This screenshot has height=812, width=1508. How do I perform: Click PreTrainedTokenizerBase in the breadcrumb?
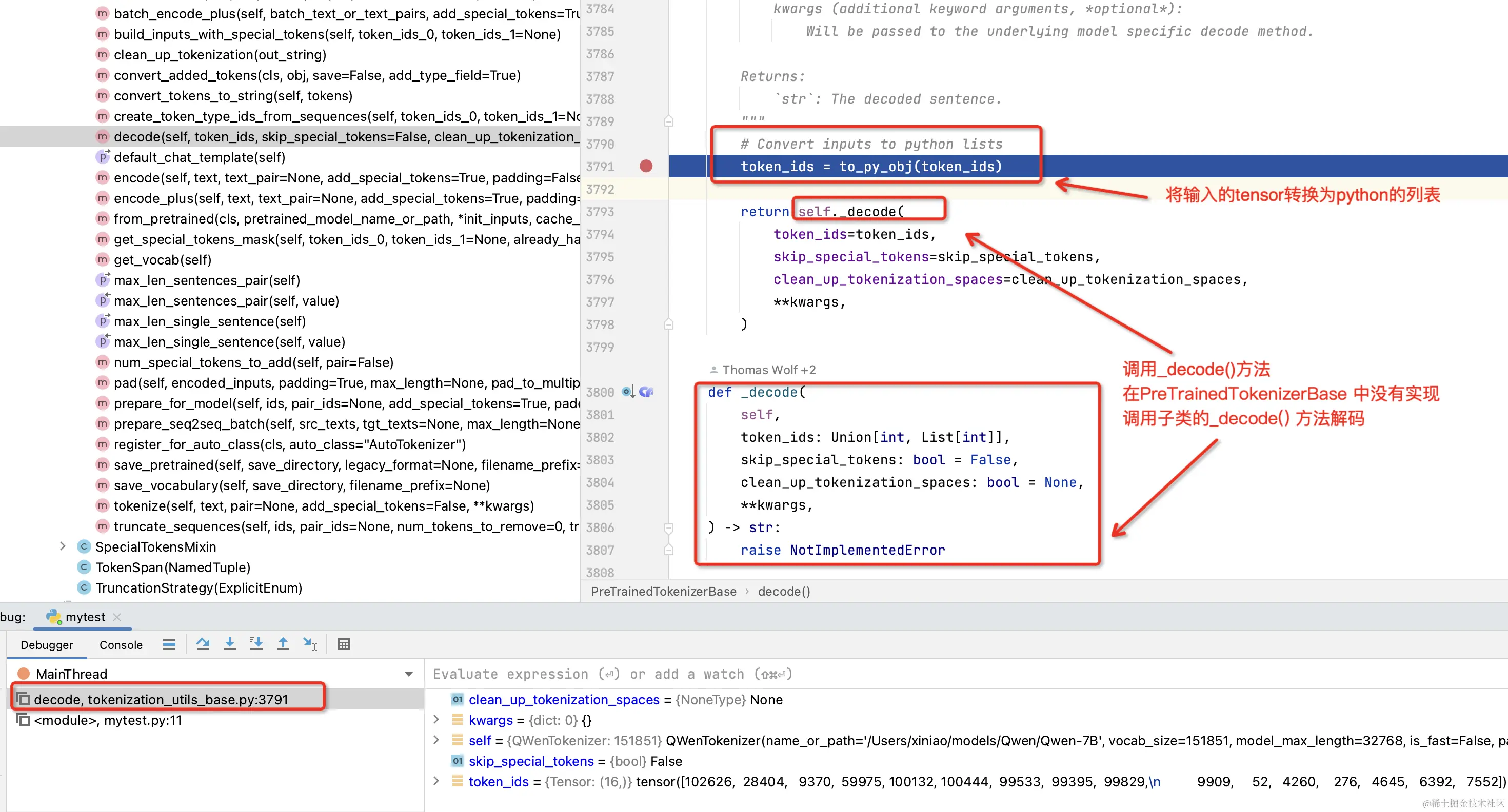click(x=663, y=592)
